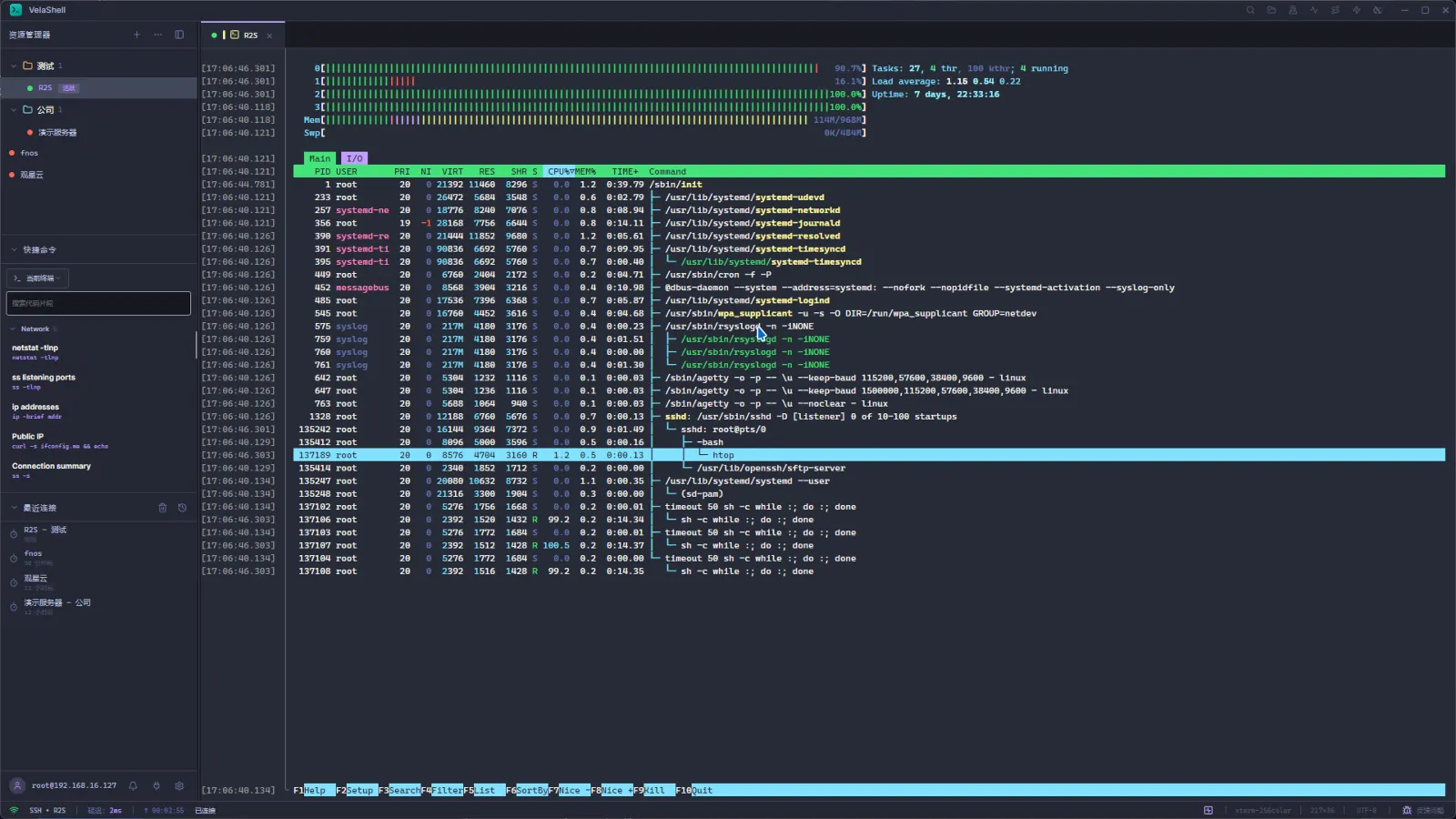Collapse the 公司 folder group
Screen dimensions: 1456x819
14,109
